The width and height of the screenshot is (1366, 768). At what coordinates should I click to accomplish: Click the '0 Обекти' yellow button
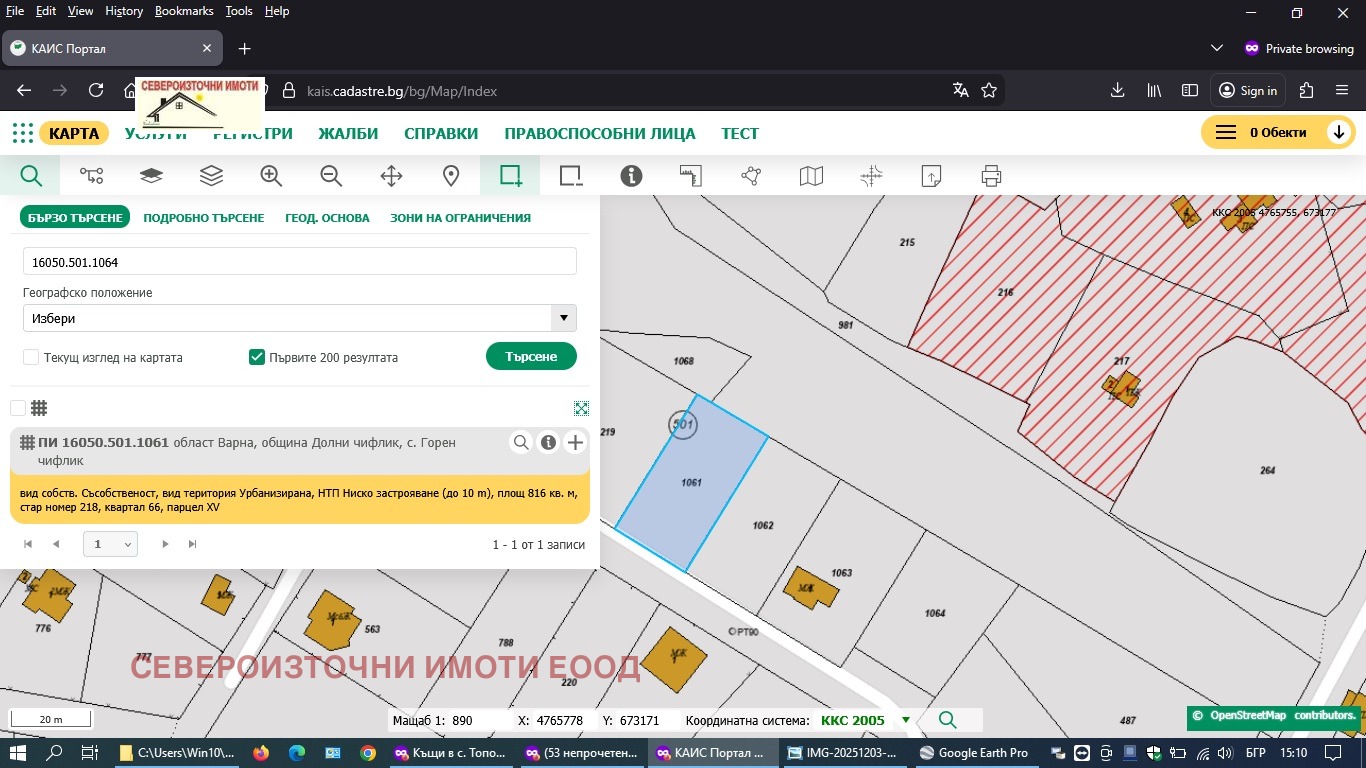point(1277,133)
